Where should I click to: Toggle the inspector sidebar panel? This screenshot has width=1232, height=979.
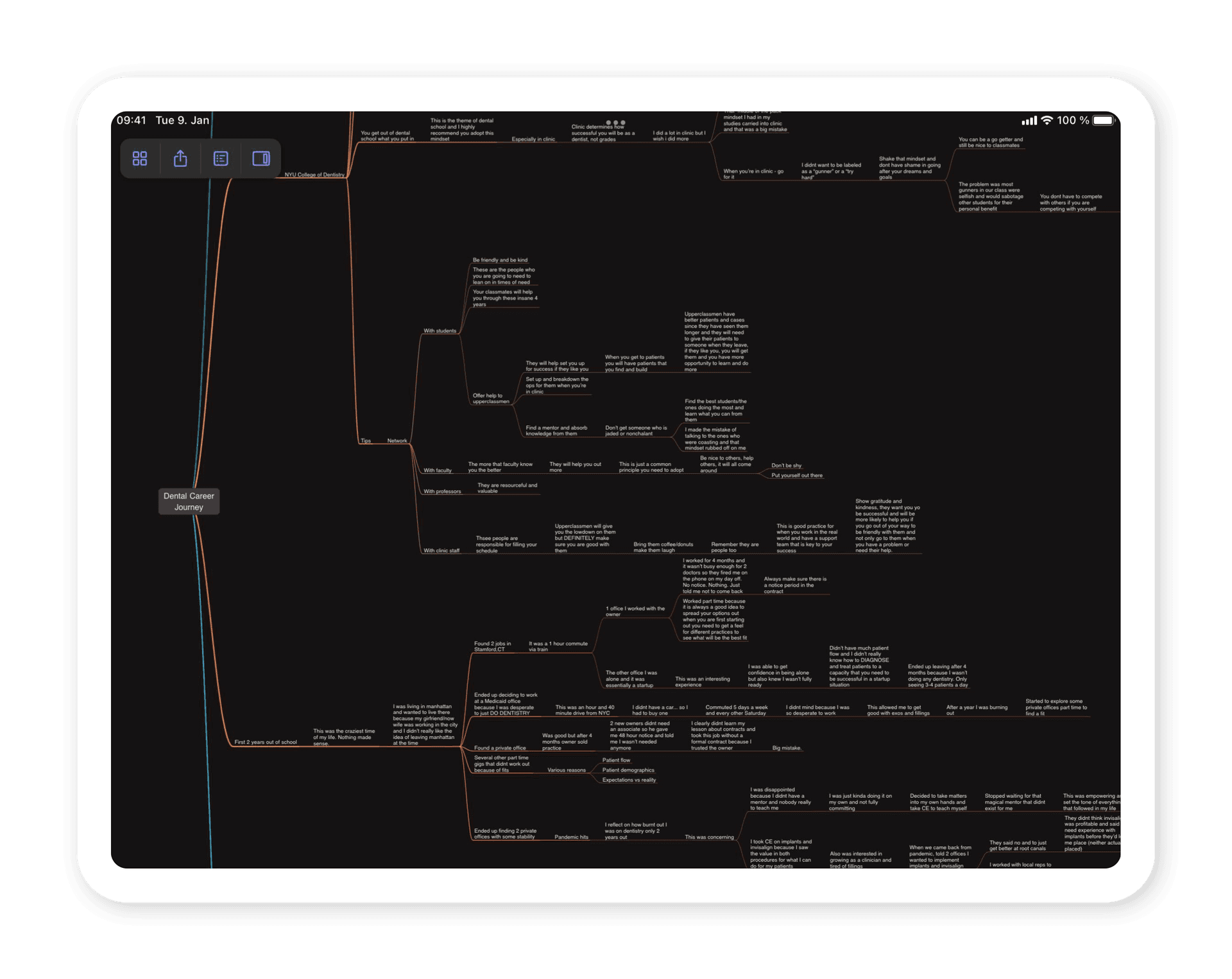click(261, 158)
